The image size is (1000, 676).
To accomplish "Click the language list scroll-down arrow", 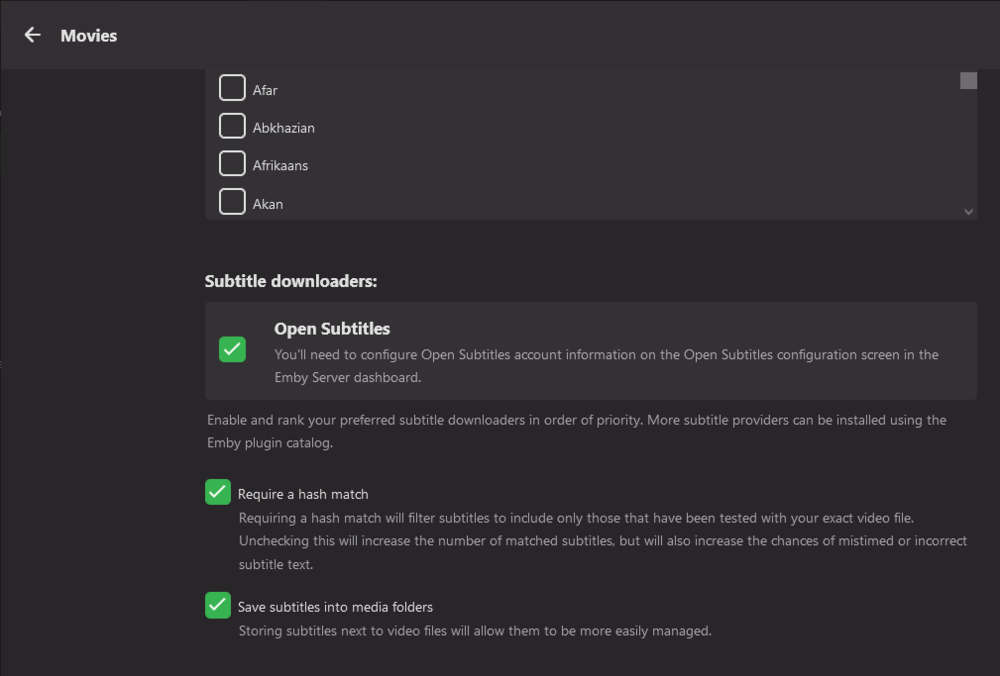I will coord(968,212).
